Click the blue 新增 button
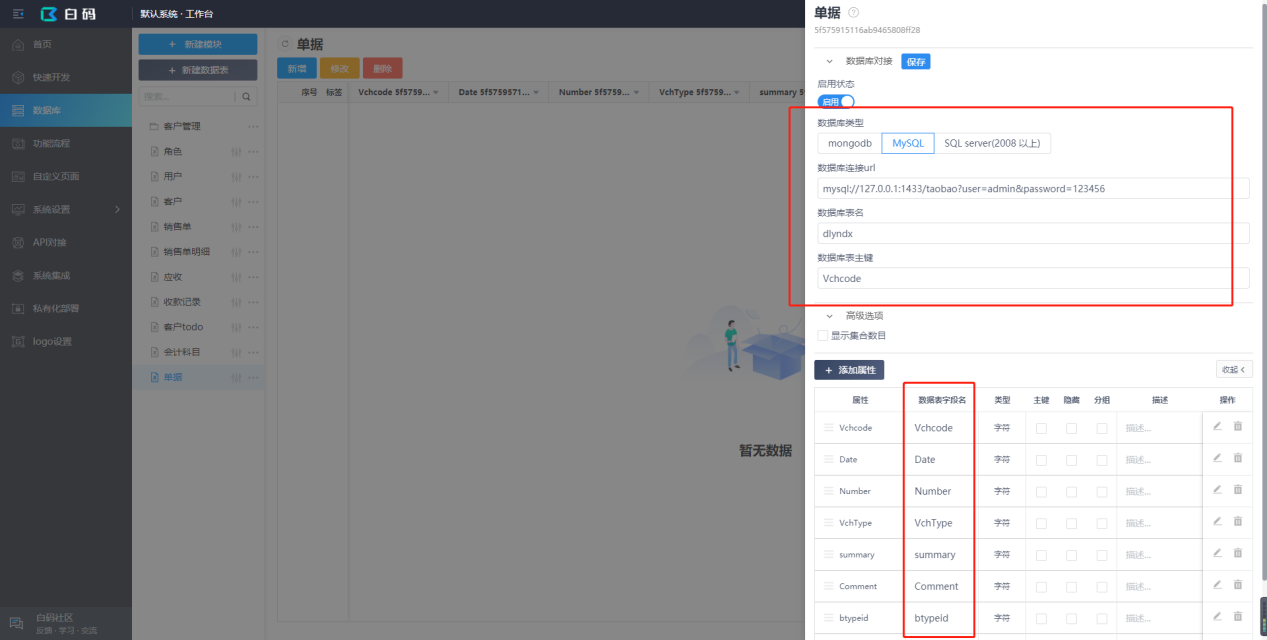The width and height of the screenshot is (1267, 640). pos(297,68)
